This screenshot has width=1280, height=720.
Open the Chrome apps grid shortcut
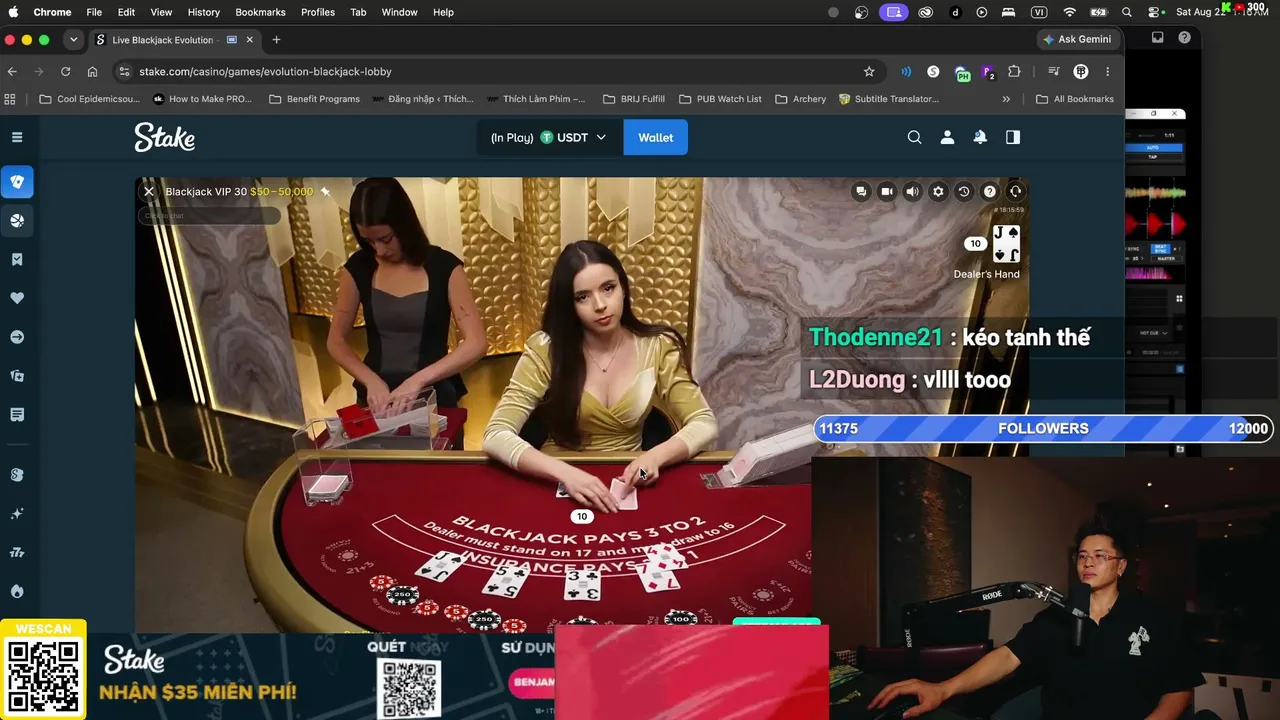click(11, 99)
